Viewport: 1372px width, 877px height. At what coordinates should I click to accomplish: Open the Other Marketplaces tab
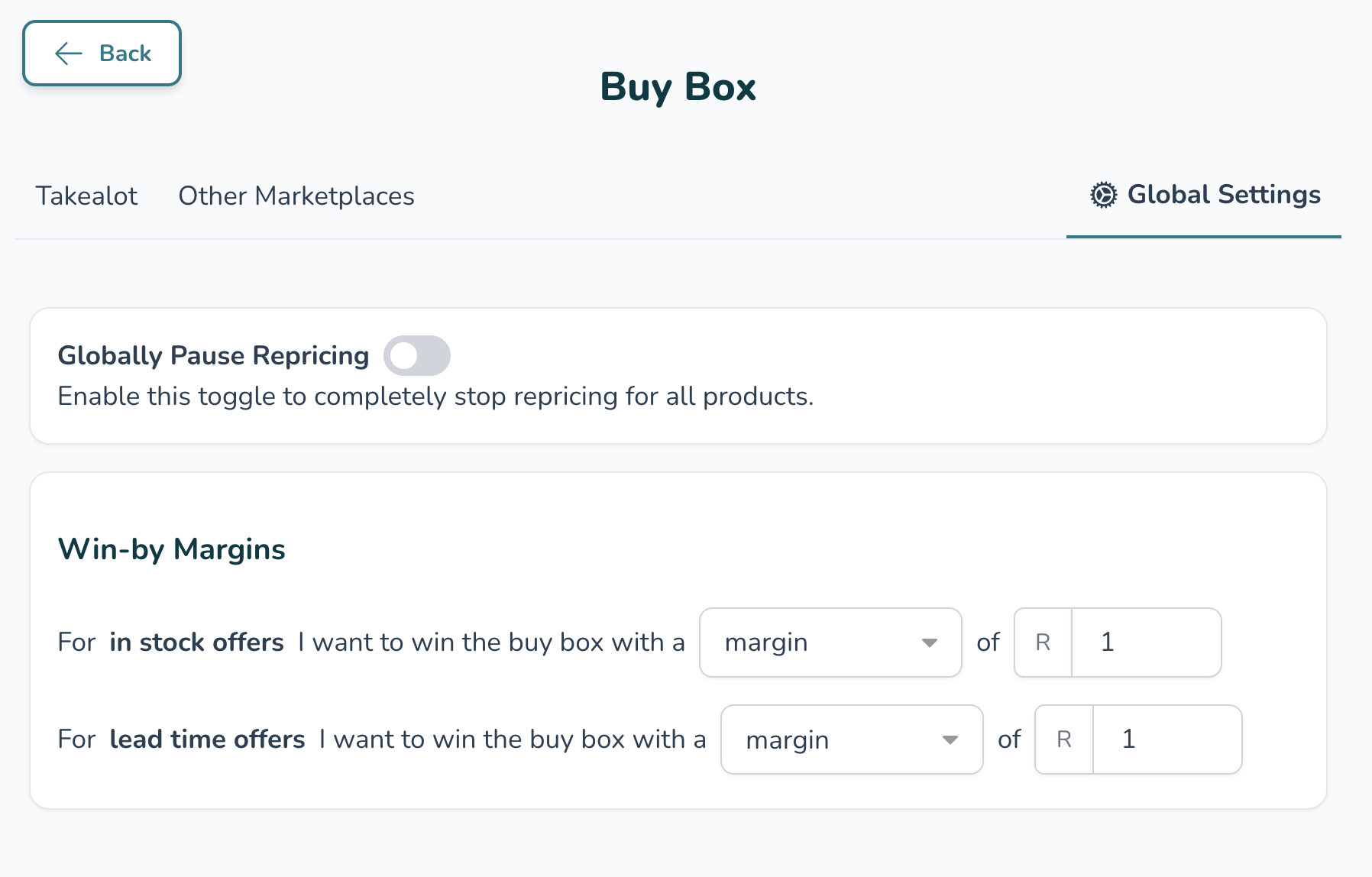coord(296,196)
